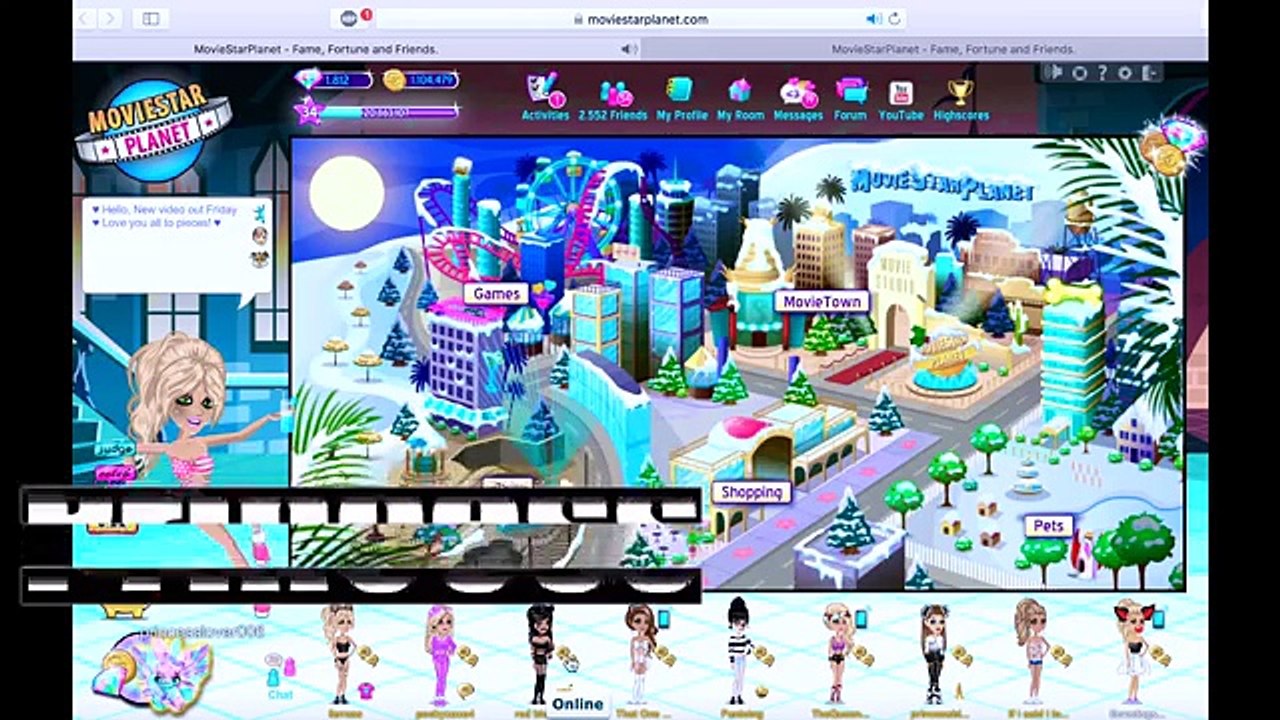This screenshot has width=1280, height=720.
Task: Switch to the second MovieStarPlanet tab
Action: [953, 48]
